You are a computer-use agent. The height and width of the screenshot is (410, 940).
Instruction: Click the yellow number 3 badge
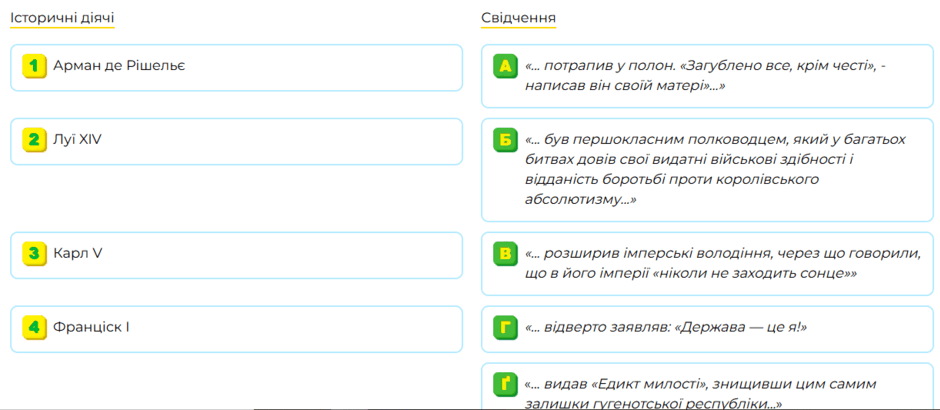pyautogui.click(x=34, y=254)
